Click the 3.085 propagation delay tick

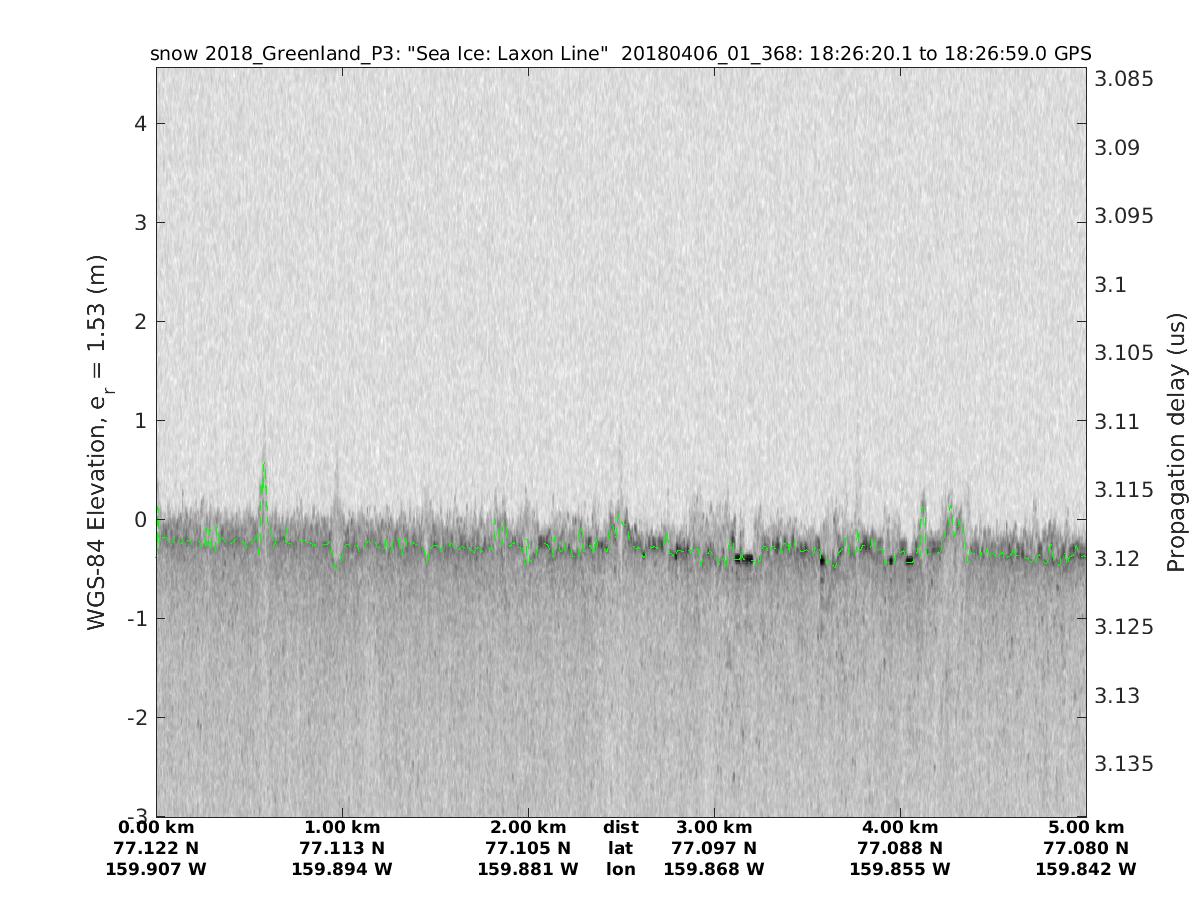1124,79
